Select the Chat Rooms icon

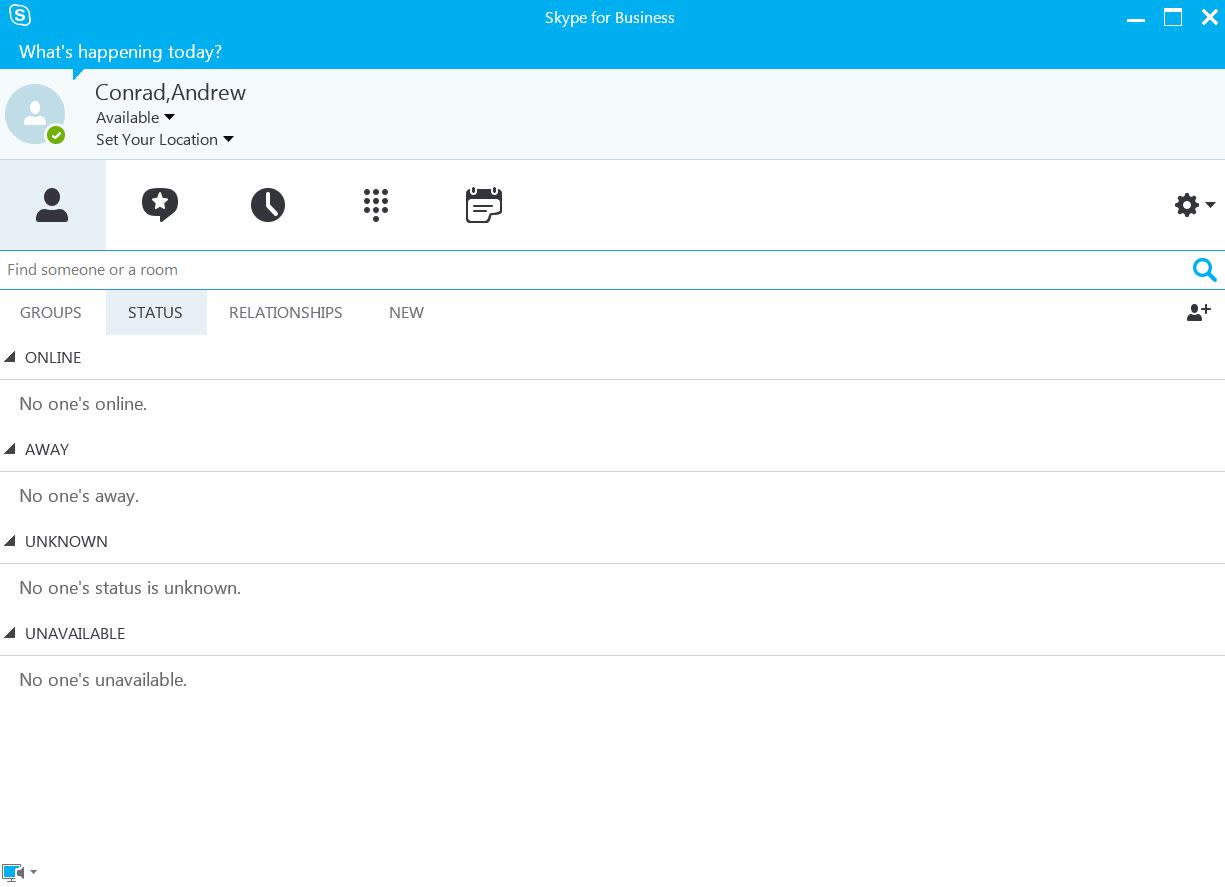click(x=160, y=204)
